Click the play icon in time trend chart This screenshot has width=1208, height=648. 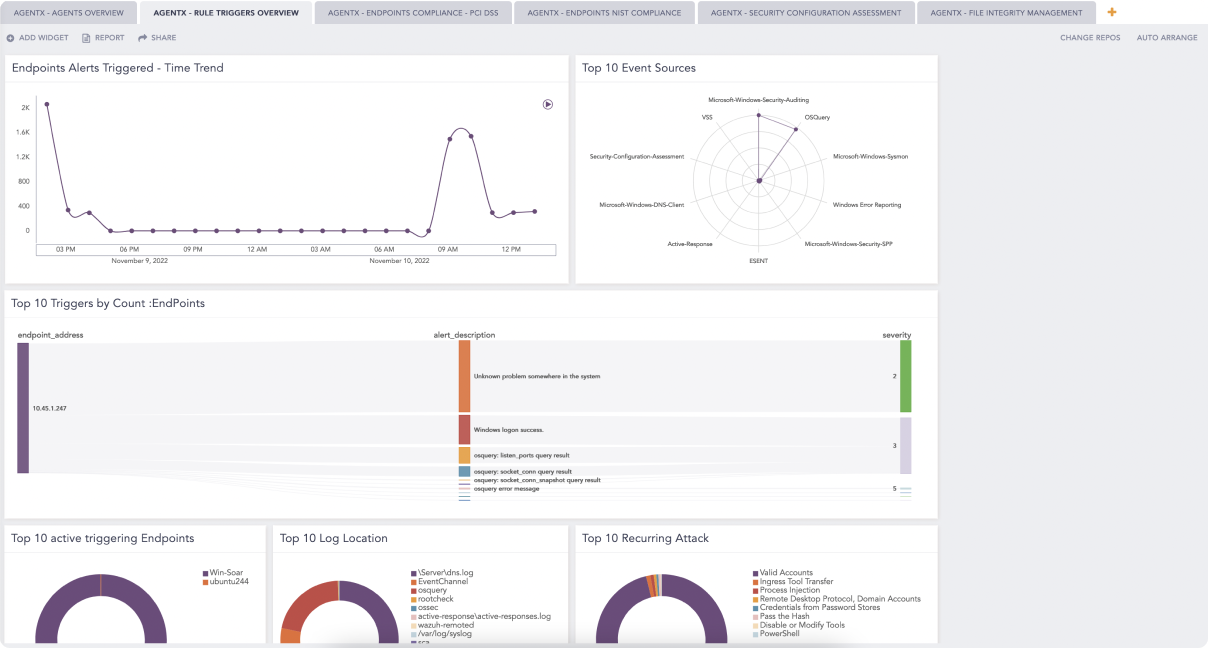[548, 104]
